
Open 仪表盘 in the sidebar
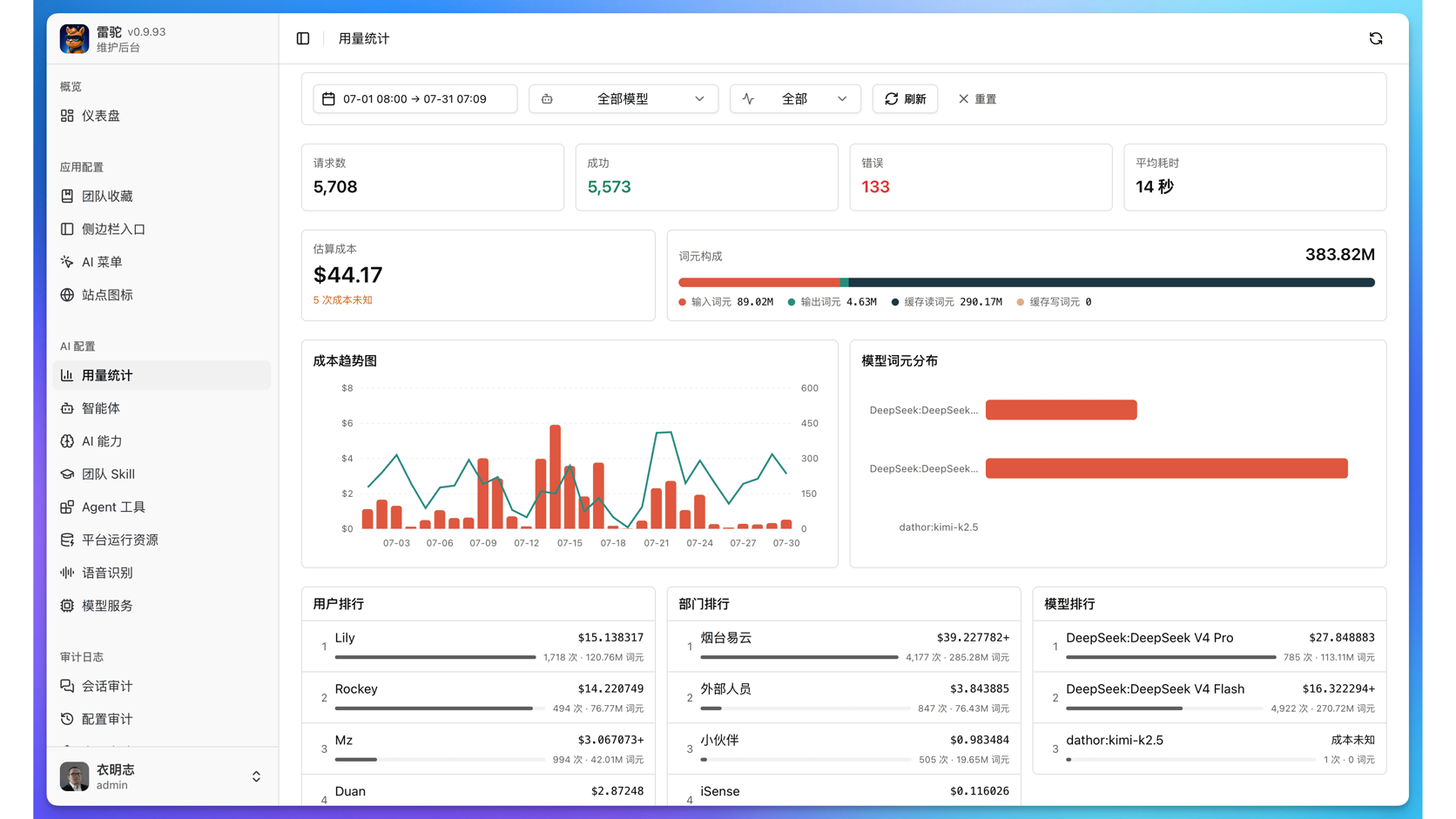click(162, 116)
